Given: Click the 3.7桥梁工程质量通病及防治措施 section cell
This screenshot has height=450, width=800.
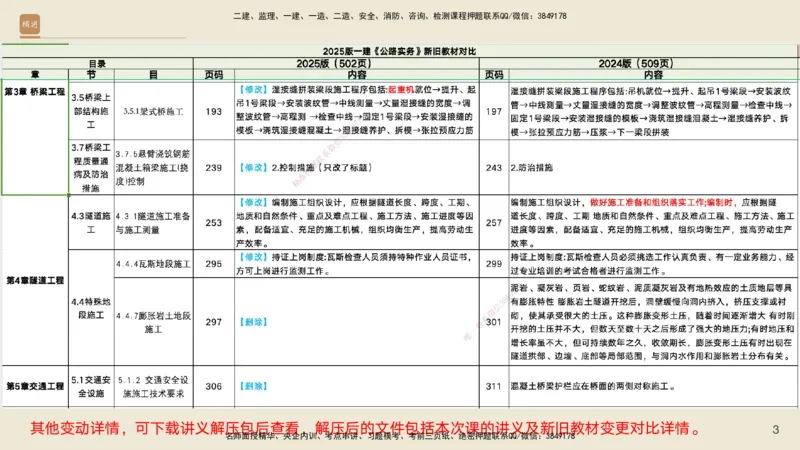Looking at the screenshot, I should pyautogui.click(x=91, y=167).
